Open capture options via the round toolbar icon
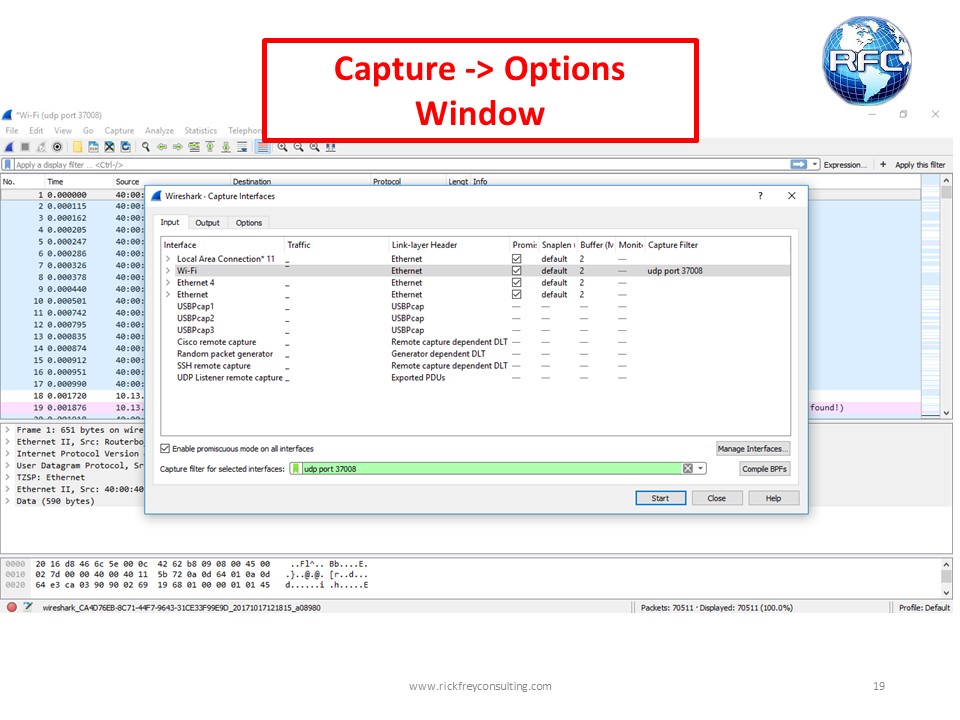This screenshot has height=720, width=960. click(x=57, y=147)
